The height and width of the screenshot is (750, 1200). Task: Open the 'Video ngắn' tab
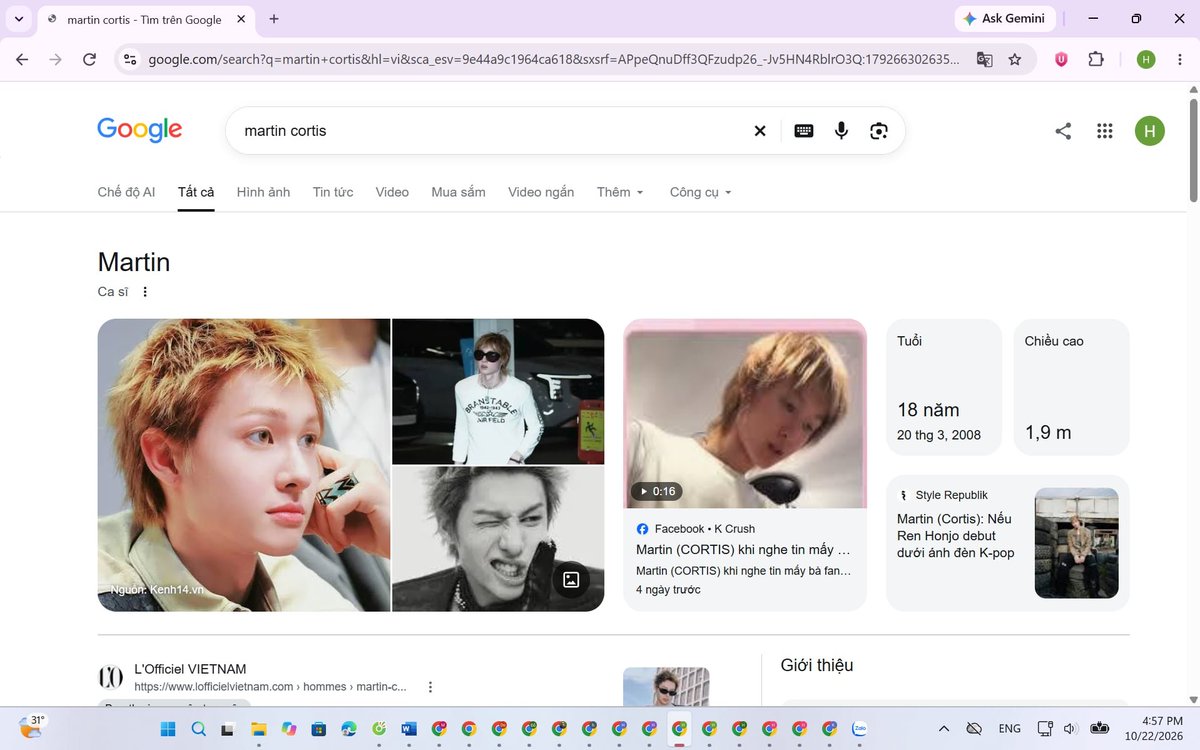pos(541,192)
